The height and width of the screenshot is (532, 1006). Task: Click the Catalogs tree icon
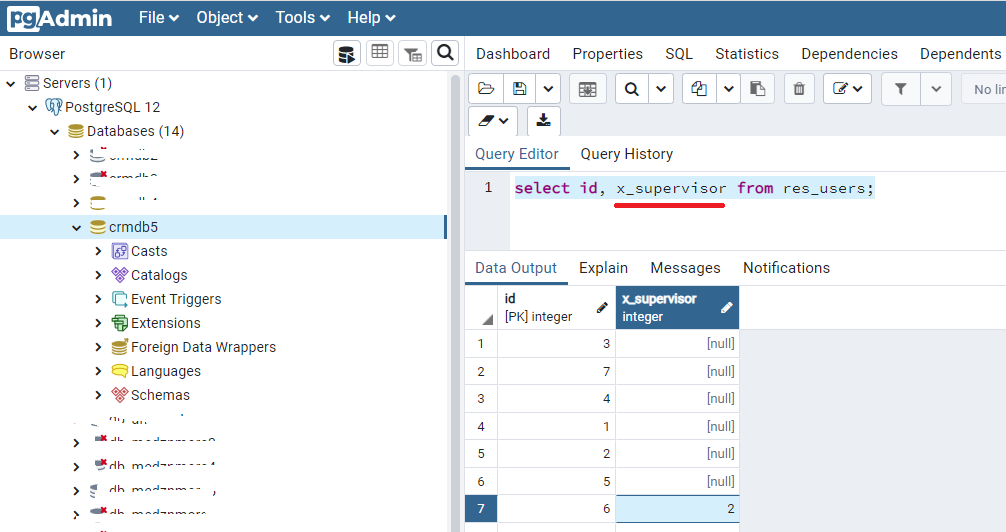pos(119,275)
